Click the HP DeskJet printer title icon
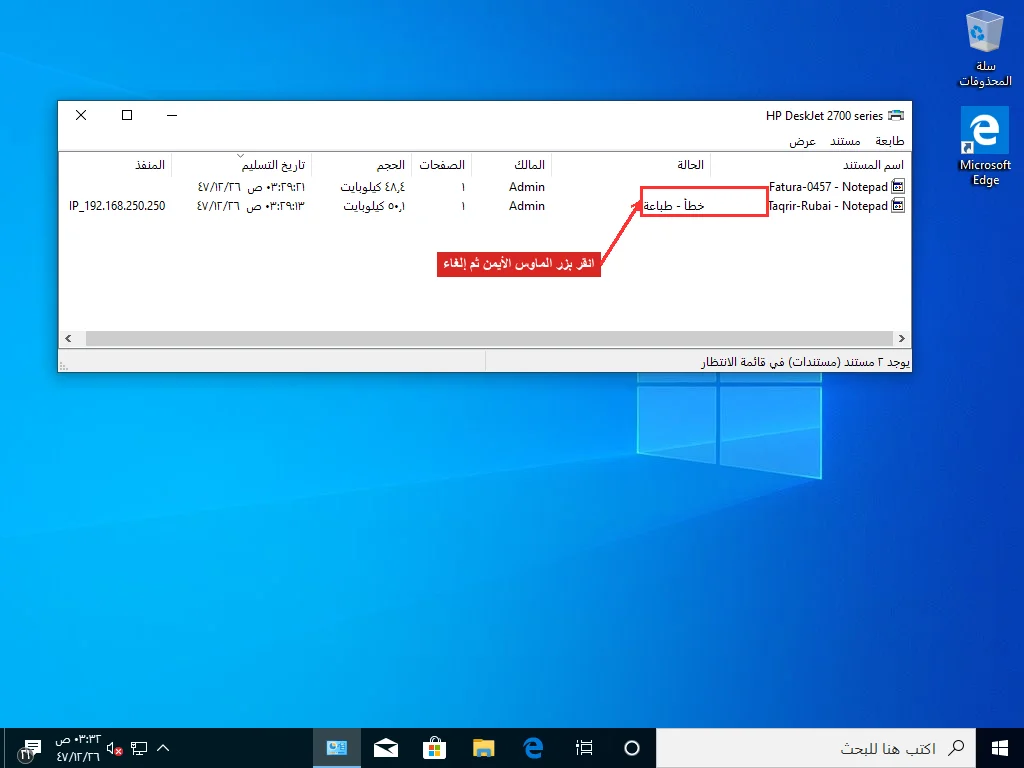This screenshot has height=768, width=1024. tap(896, 116)
